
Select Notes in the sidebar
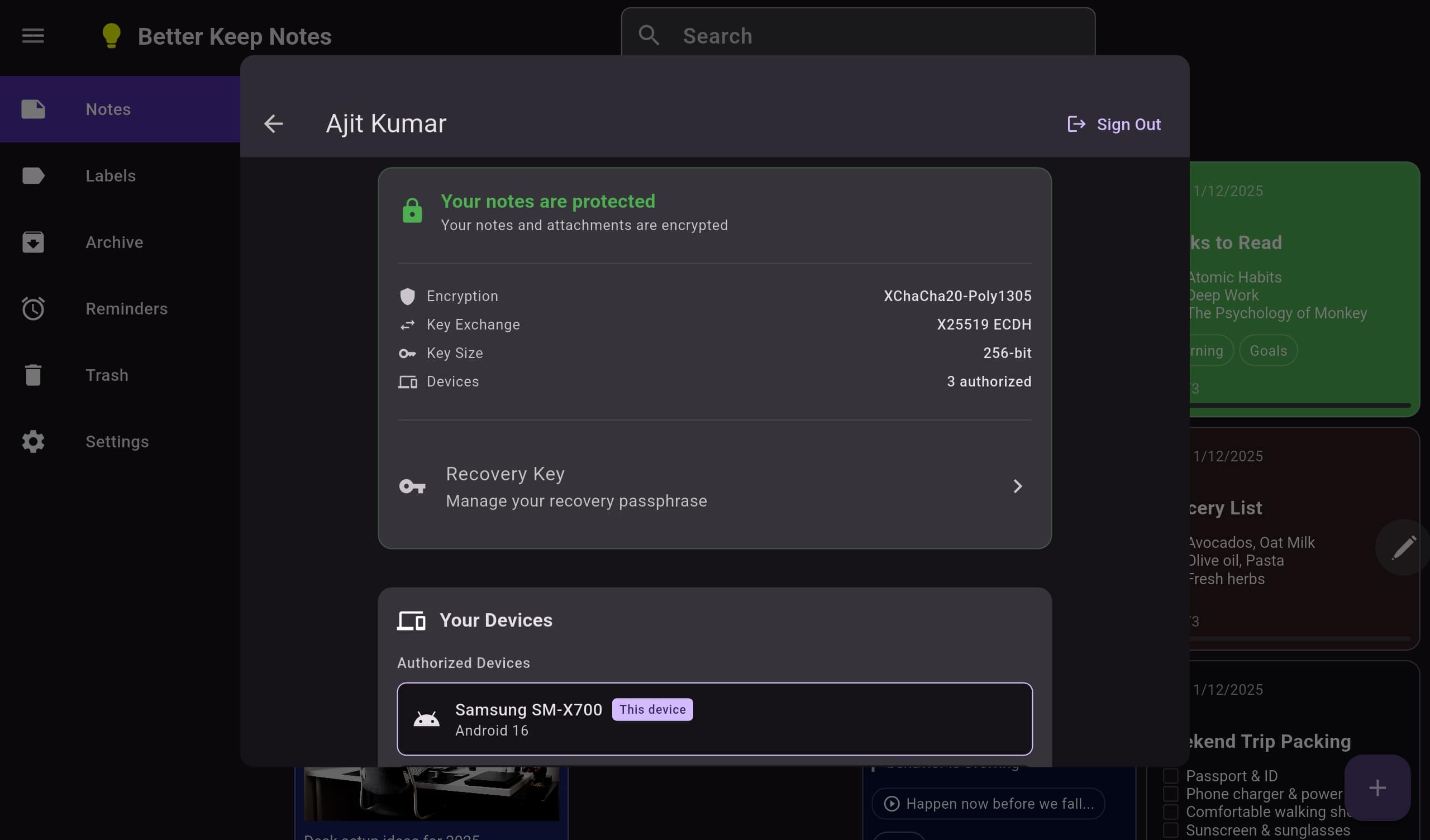pos(108,109)
